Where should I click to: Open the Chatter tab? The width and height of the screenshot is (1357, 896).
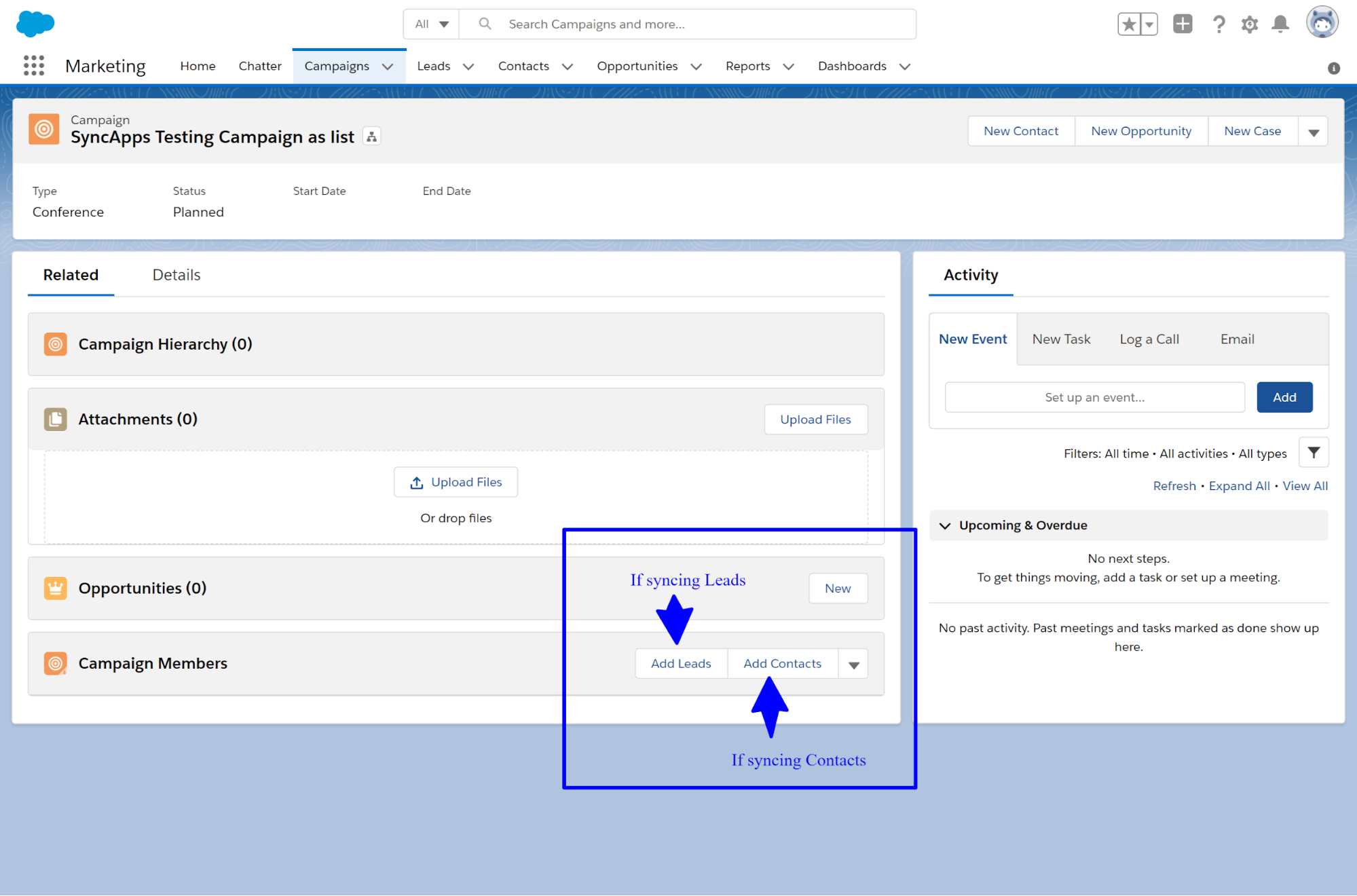tap(260, 66)
